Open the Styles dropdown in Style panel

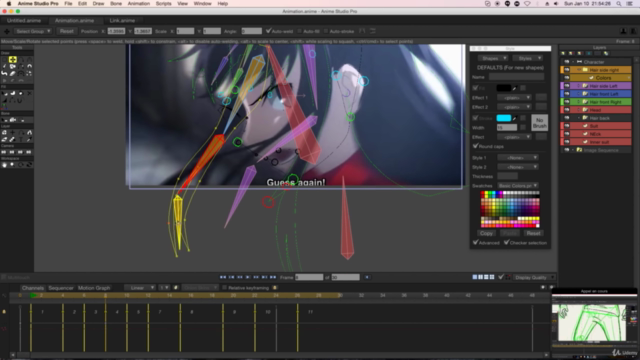[528, 58]
